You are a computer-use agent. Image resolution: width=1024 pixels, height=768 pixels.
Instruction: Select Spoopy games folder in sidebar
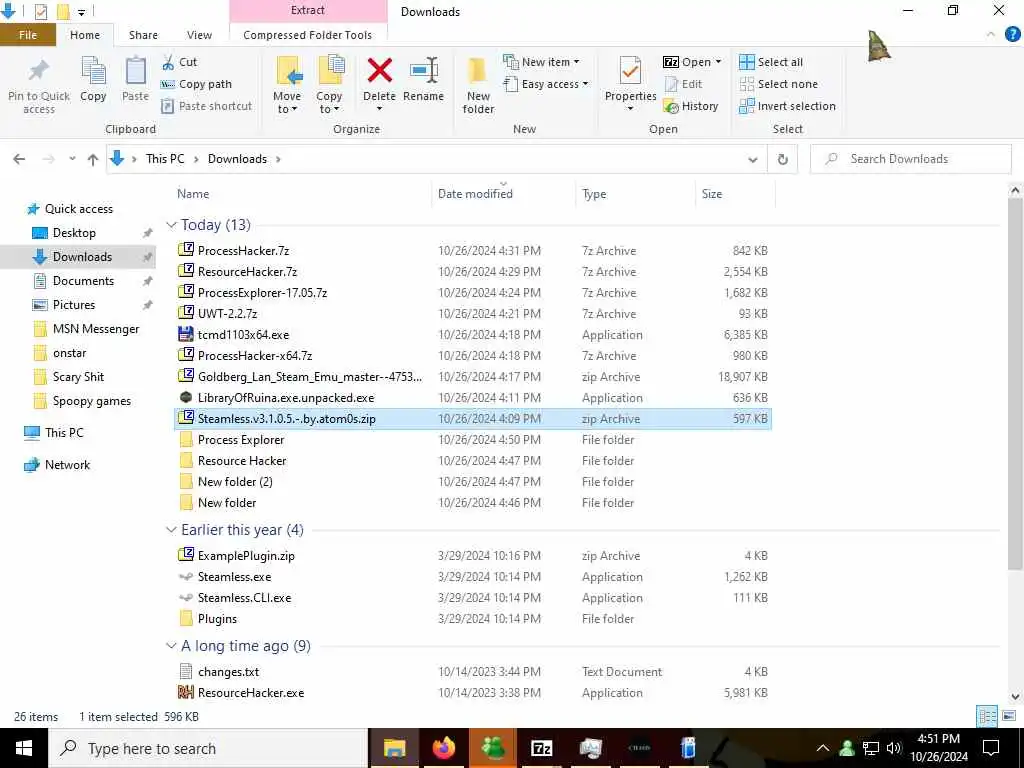91,401
